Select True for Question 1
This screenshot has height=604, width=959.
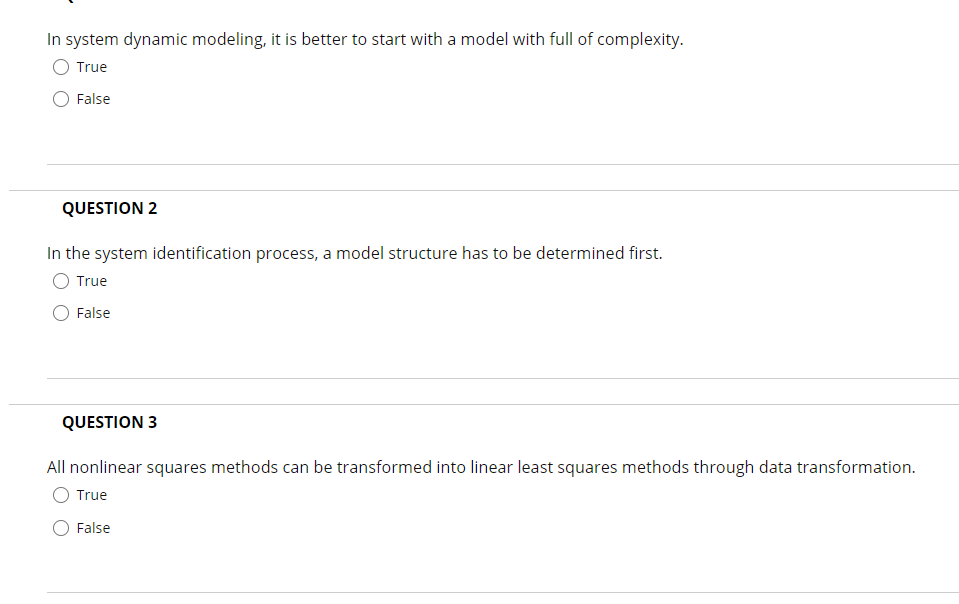[x=61, y=67]
